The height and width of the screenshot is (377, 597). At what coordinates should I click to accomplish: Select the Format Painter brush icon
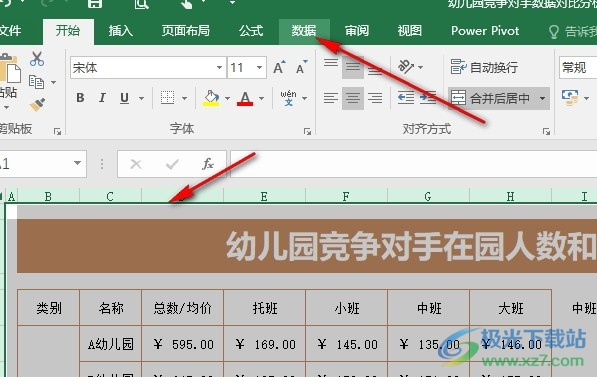pyautogui.click(x=37, y=104)
